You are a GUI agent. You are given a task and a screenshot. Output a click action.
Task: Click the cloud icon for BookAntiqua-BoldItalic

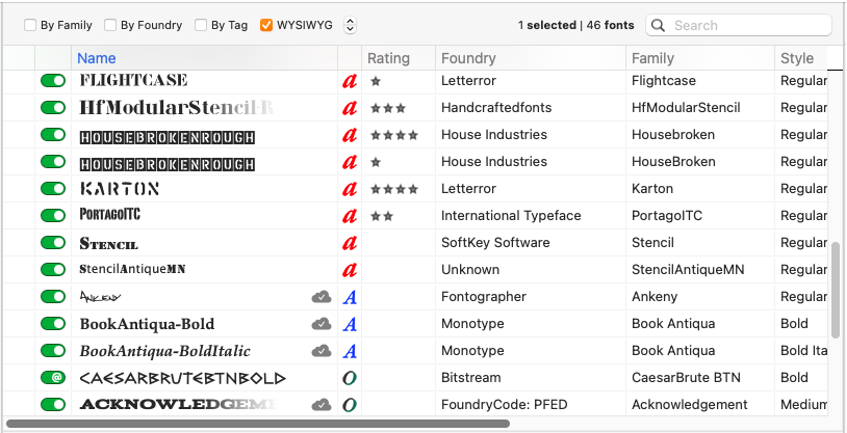321,350
